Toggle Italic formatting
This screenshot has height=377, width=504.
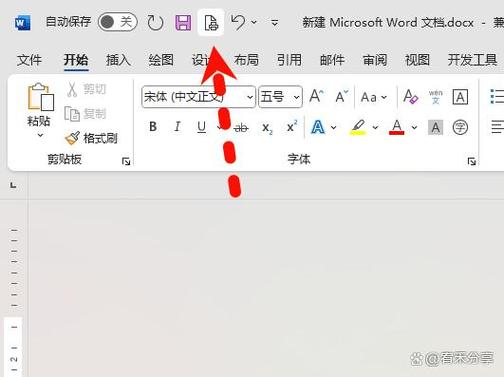tap(177, 127)
